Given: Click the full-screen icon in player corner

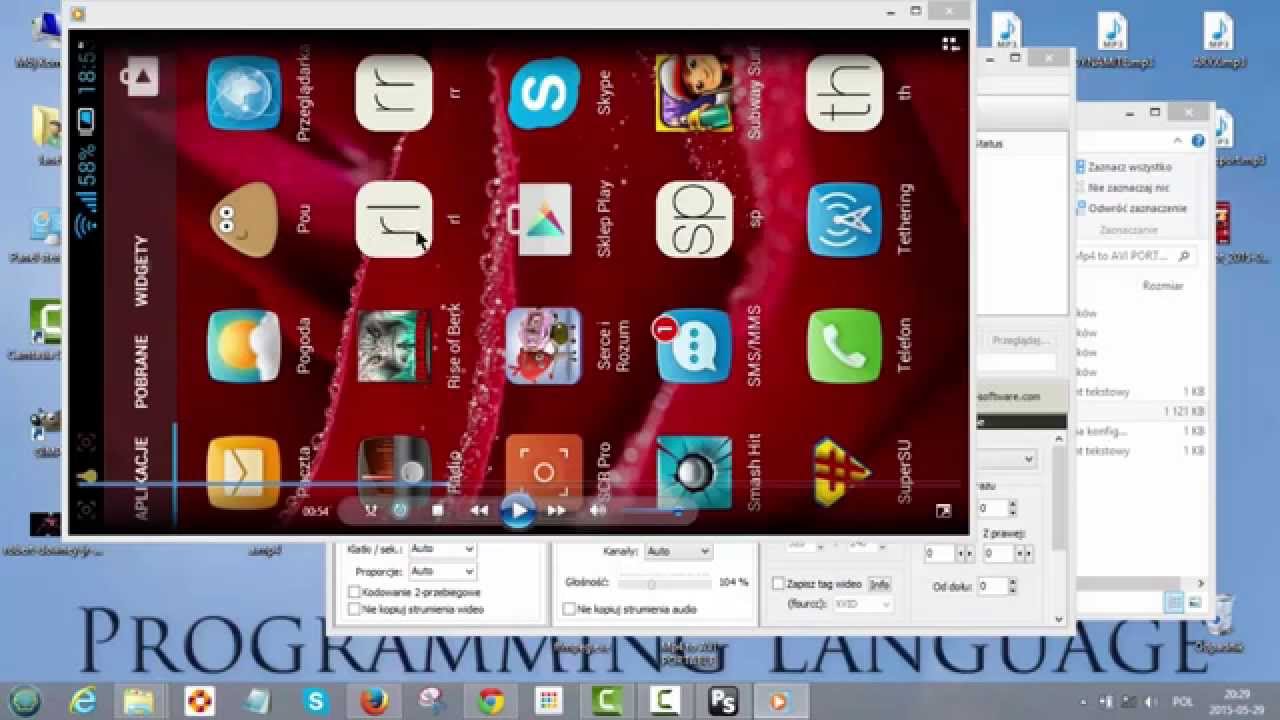Looking at the screenshot, I should [x=942, y=511].
